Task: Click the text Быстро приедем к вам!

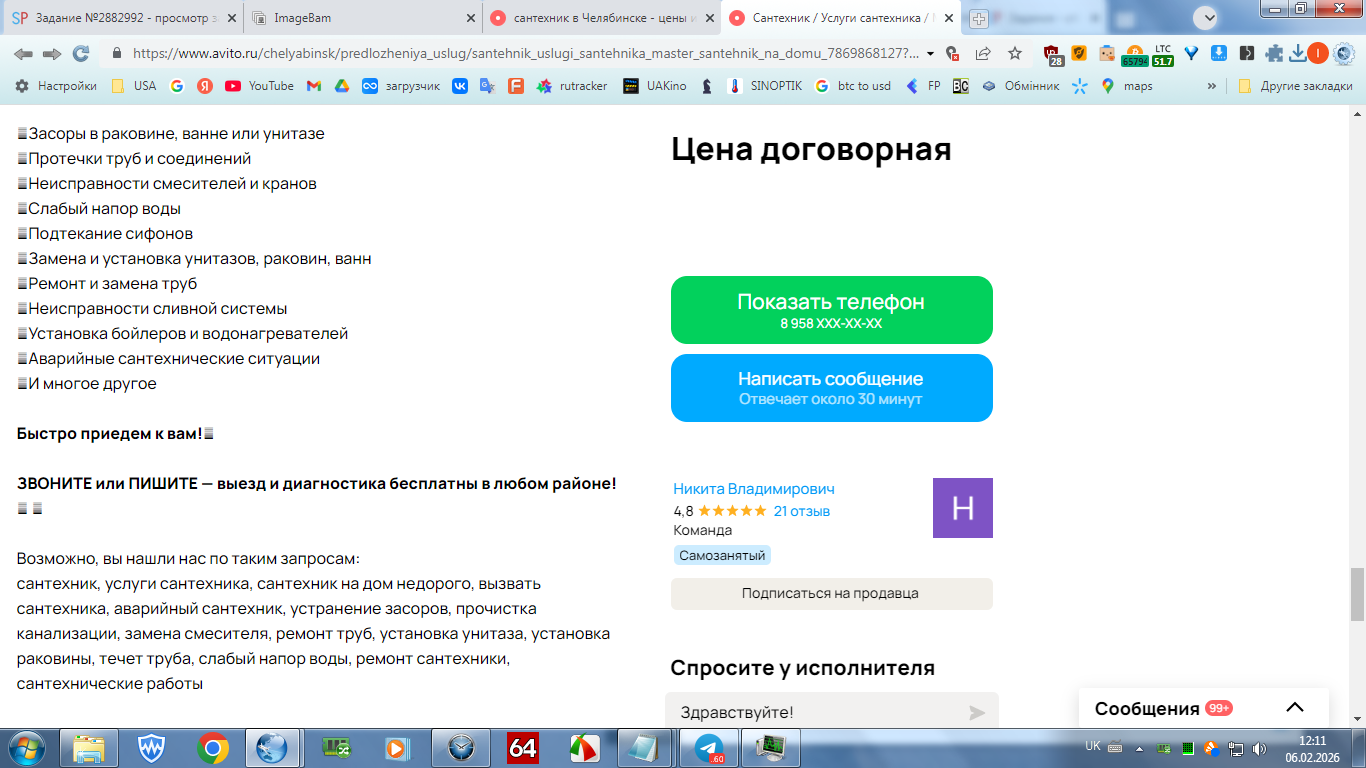Action: pos(110,434)
